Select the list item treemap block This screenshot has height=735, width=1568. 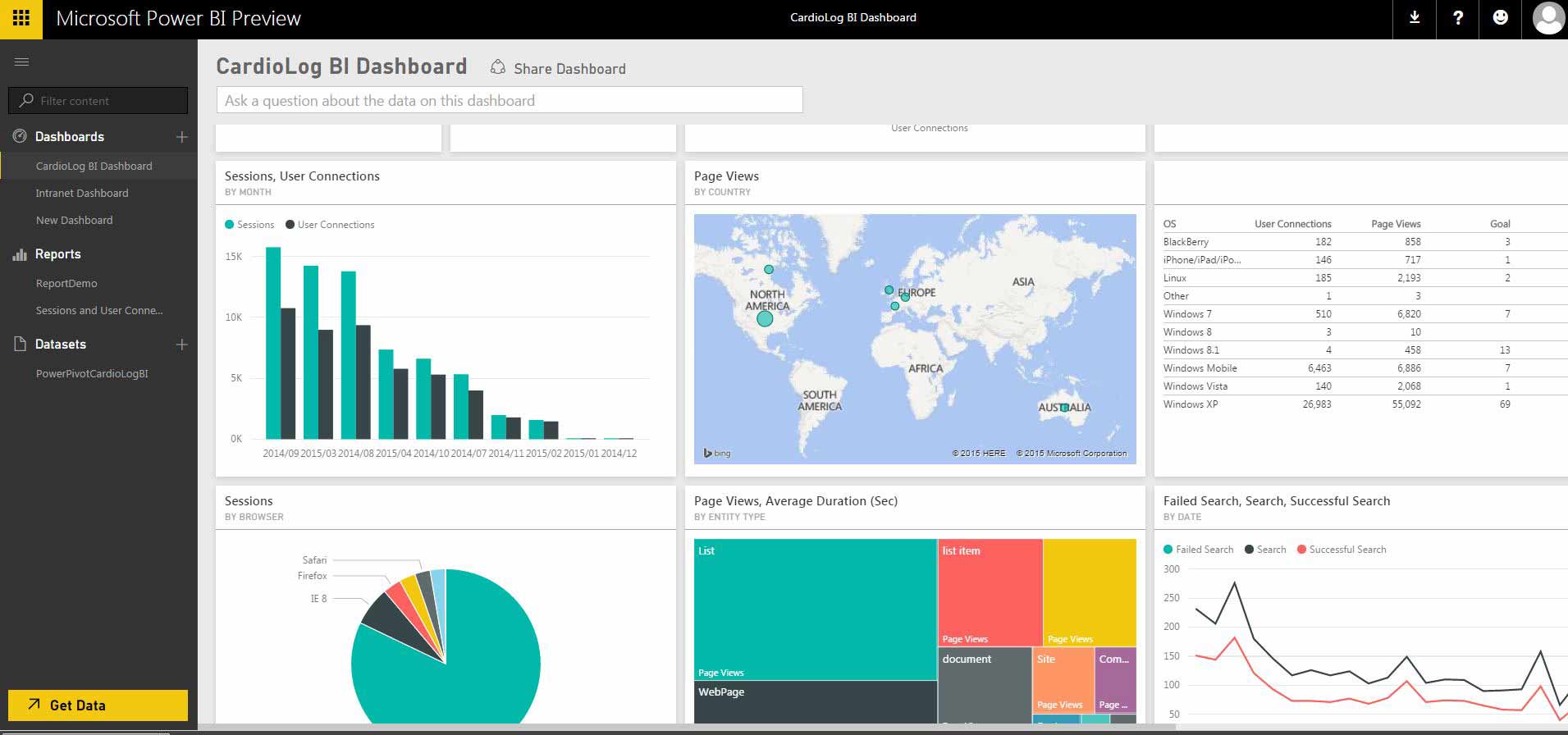990,592
